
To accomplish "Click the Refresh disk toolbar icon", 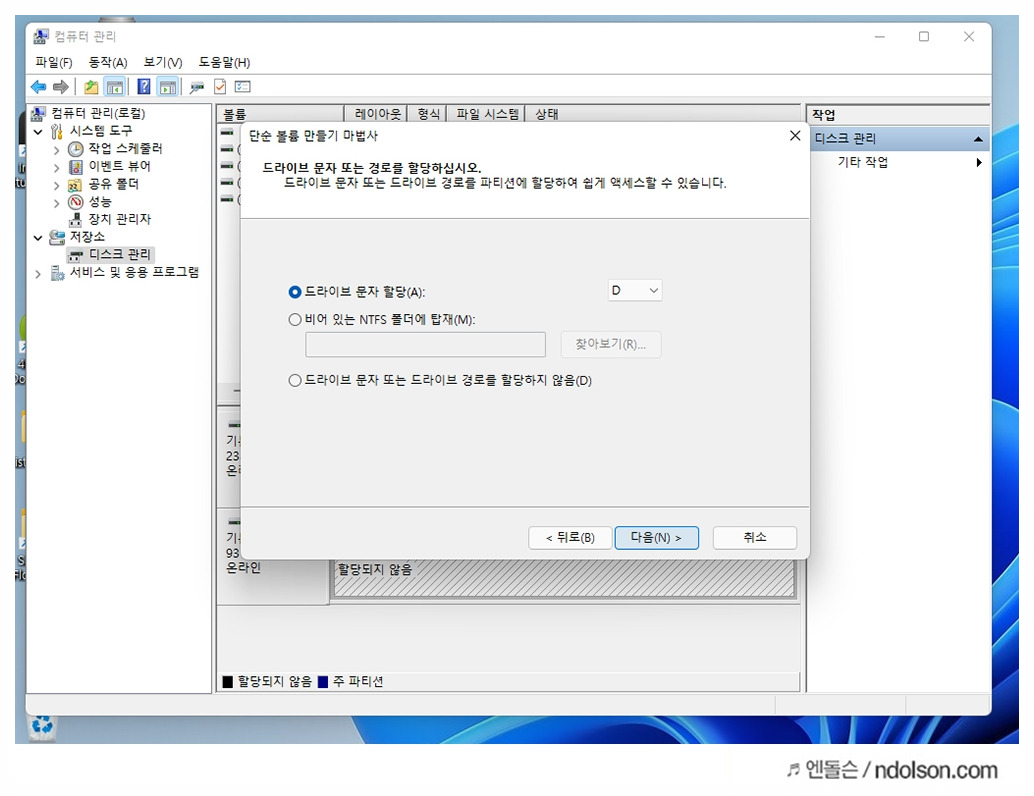I will point(197,87).
